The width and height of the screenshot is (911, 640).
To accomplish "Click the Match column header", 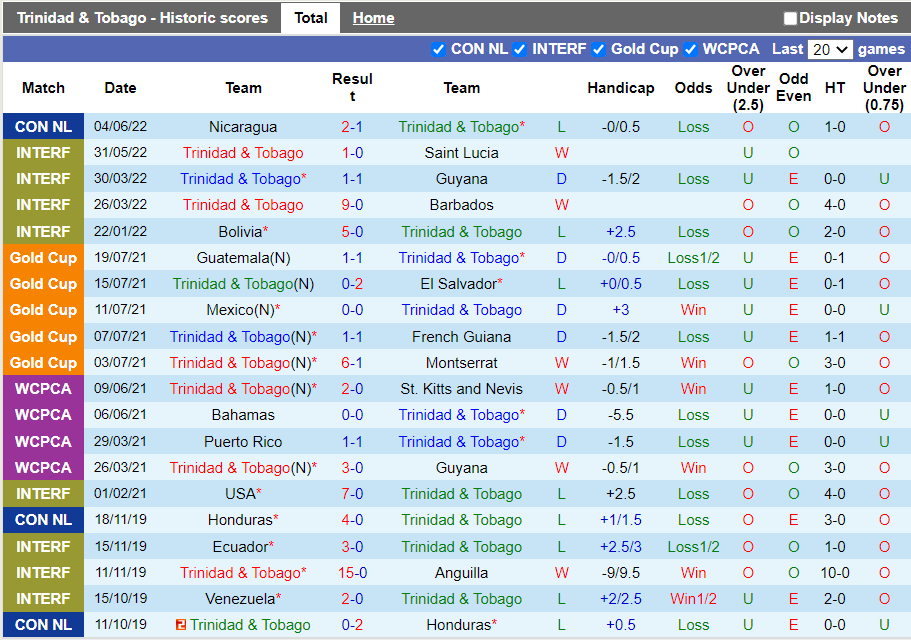I will (x=43, y=88).
